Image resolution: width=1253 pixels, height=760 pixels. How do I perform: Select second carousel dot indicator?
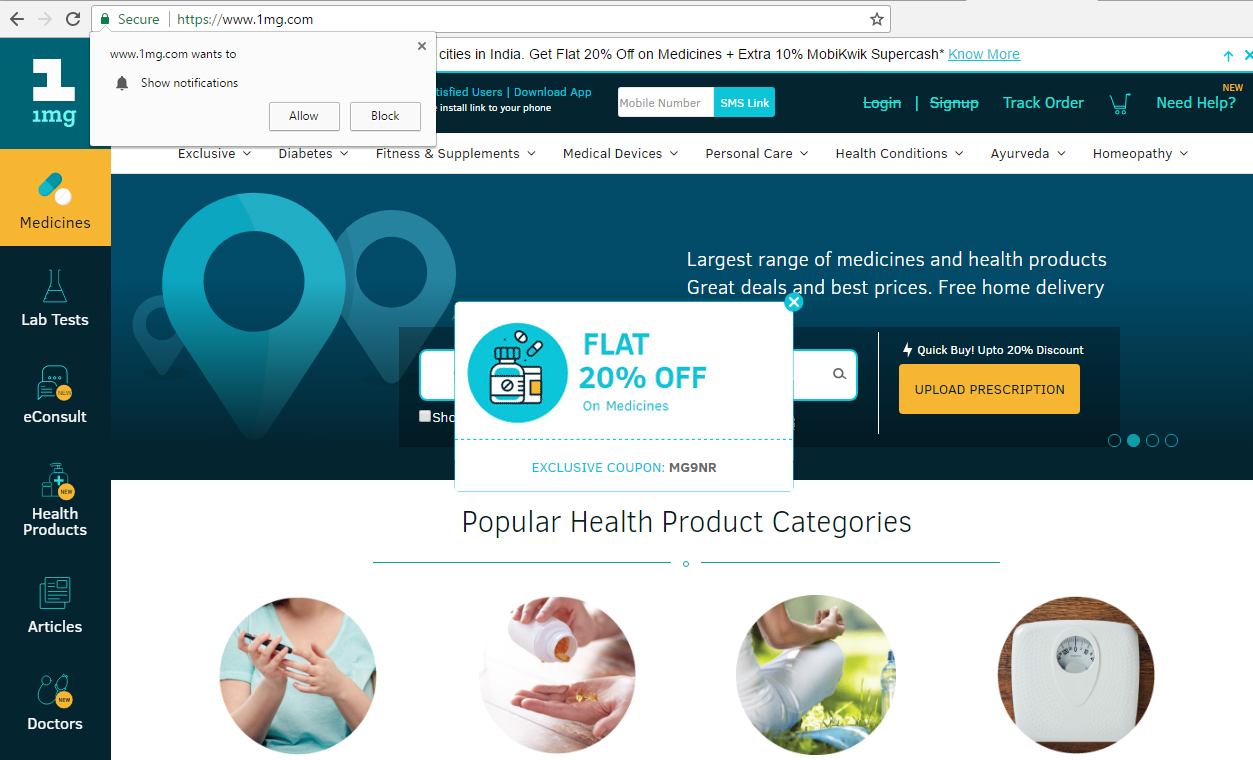[1133, 440]
